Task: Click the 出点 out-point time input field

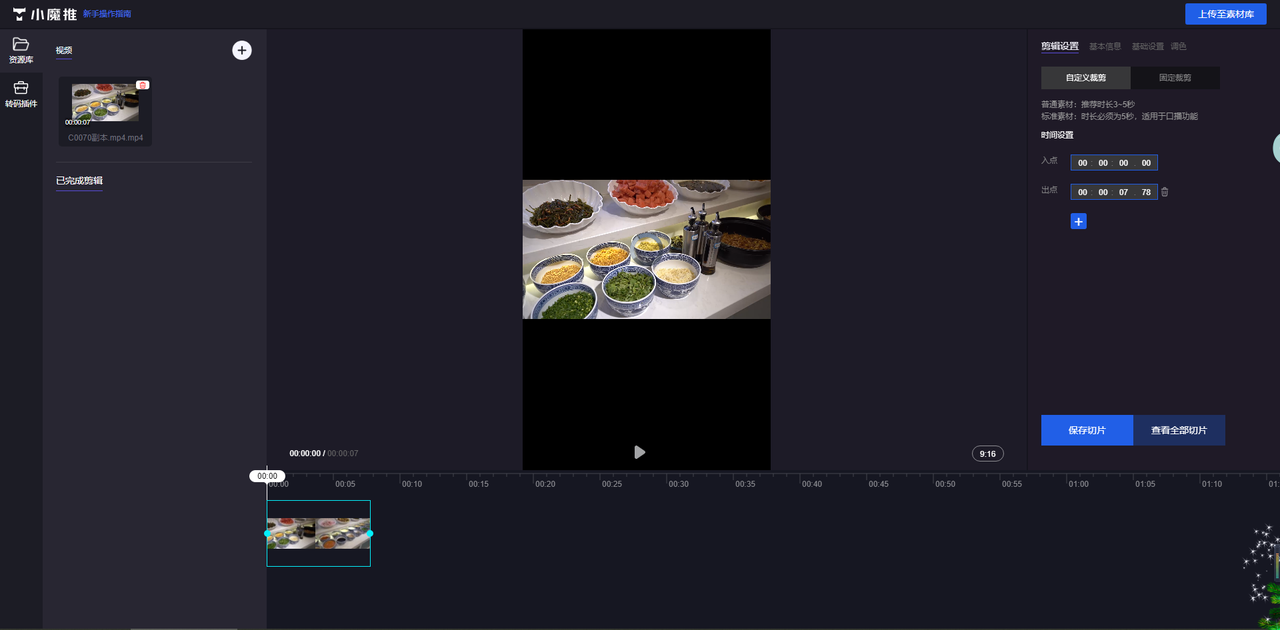Action: pyautogui.click(x=1113, y=192)
